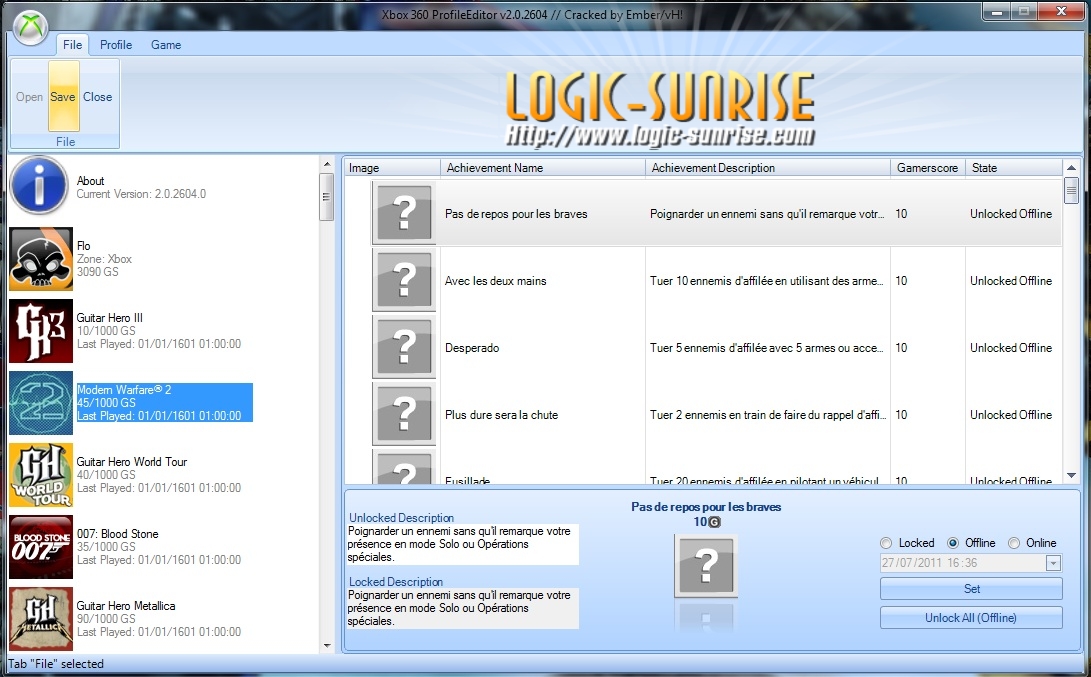The image size is (1091, 677).
Task: Click the Pas de repos achievement row image
Action: tap(404, 213)
